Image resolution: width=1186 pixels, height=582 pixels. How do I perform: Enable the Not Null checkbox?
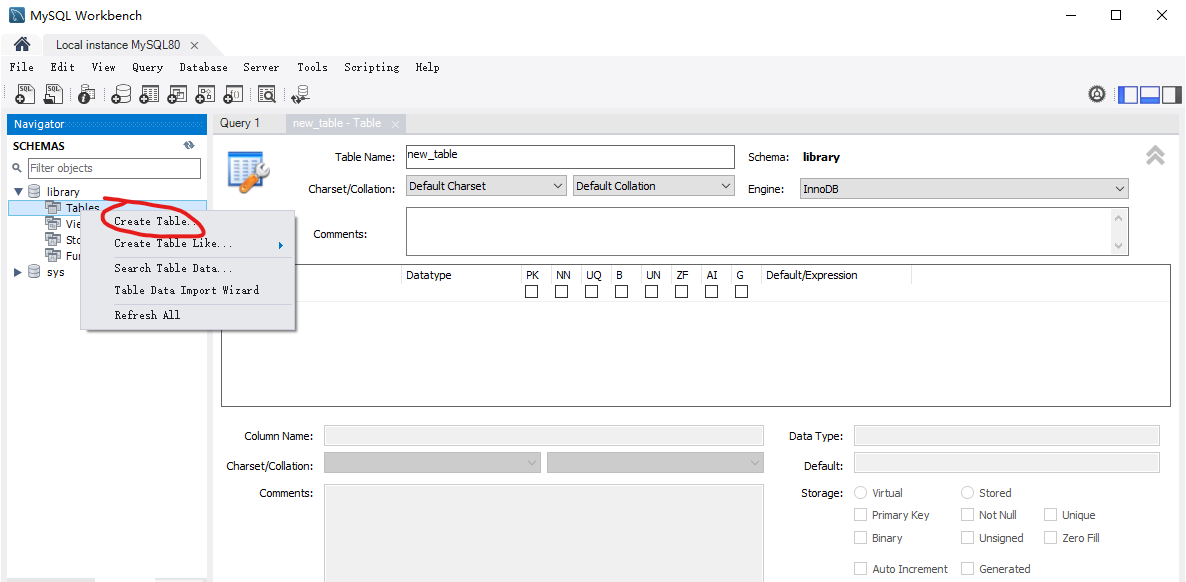[967, 515]
